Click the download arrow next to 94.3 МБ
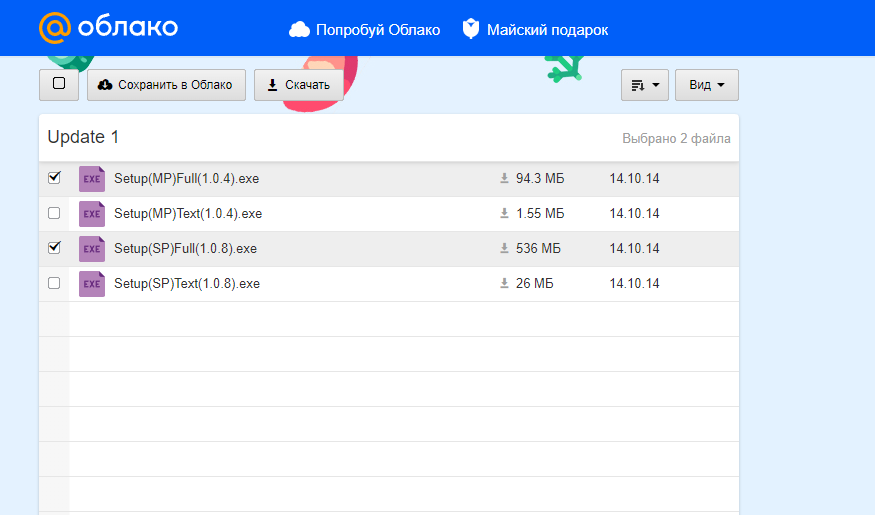 pyautogui.click(x=504, y=179)
